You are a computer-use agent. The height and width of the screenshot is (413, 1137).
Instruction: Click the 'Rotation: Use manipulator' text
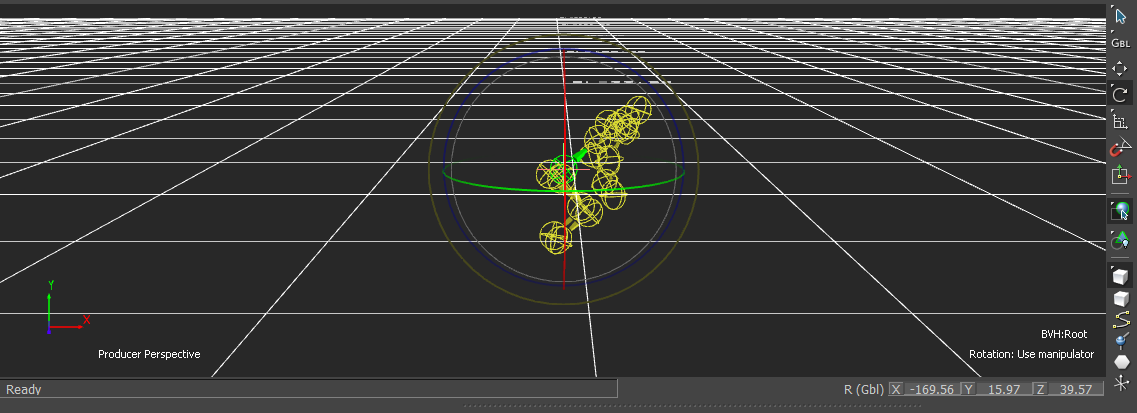[1031, 354]
